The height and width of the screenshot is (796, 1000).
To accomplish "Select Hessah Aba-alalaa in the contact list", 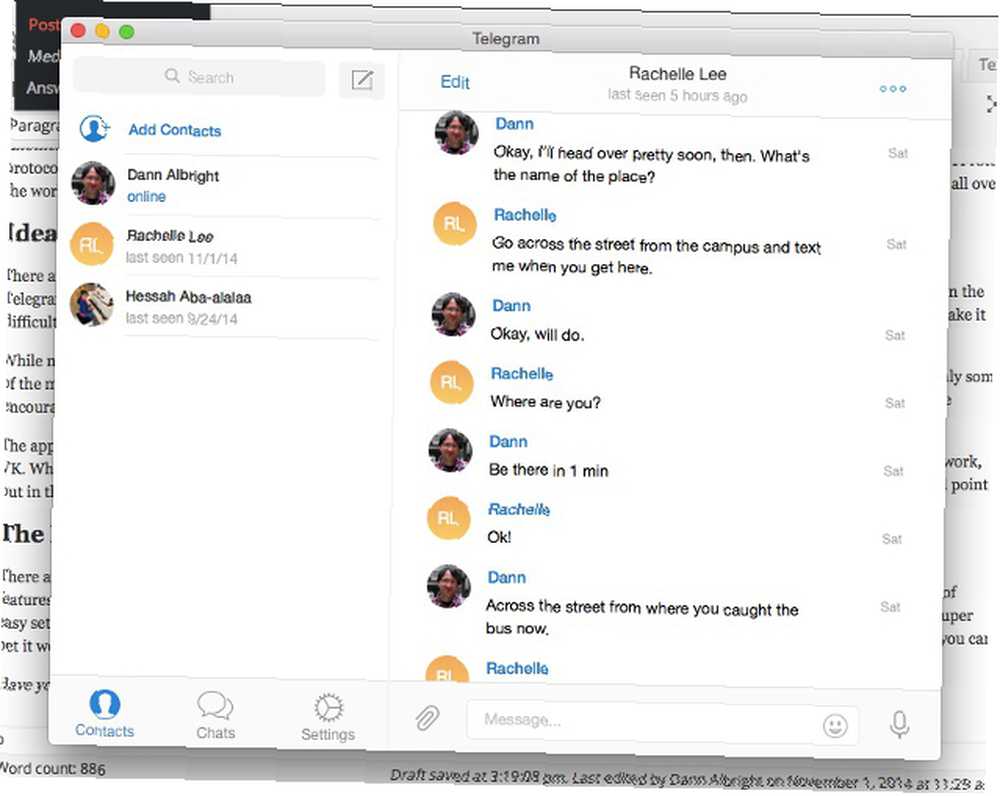I will click(223, 307).
